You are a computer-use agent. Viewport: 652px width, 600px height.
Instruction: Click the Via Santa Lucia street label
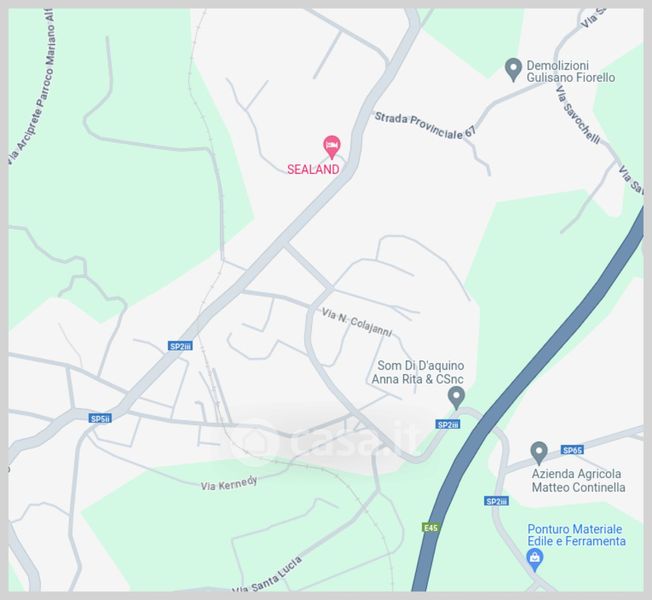pyautogui.click(x=267, y=576)
